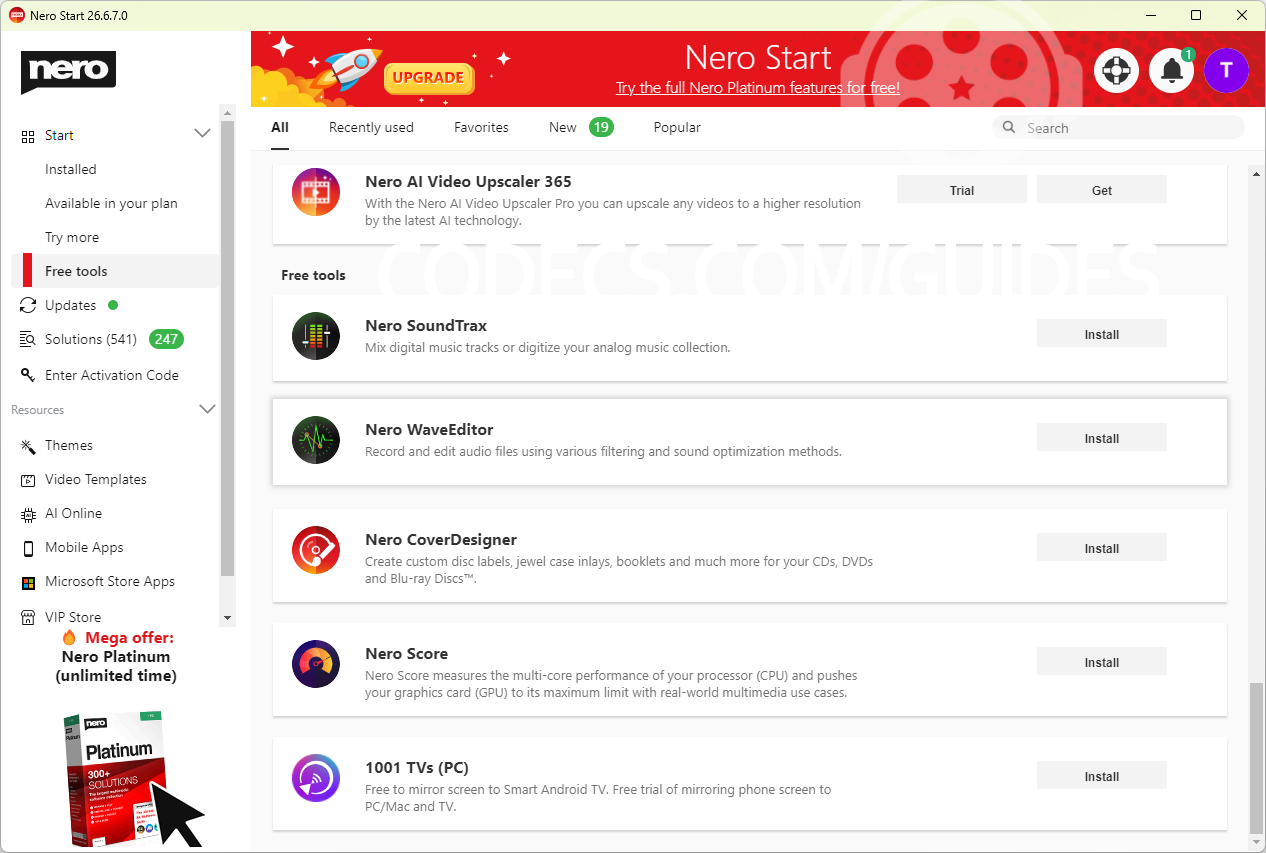Image resolution: width=1266 pixels, height=853 pixels.
Task: Select the 1001 TVs (PC) icon
Action: point(316,778)
